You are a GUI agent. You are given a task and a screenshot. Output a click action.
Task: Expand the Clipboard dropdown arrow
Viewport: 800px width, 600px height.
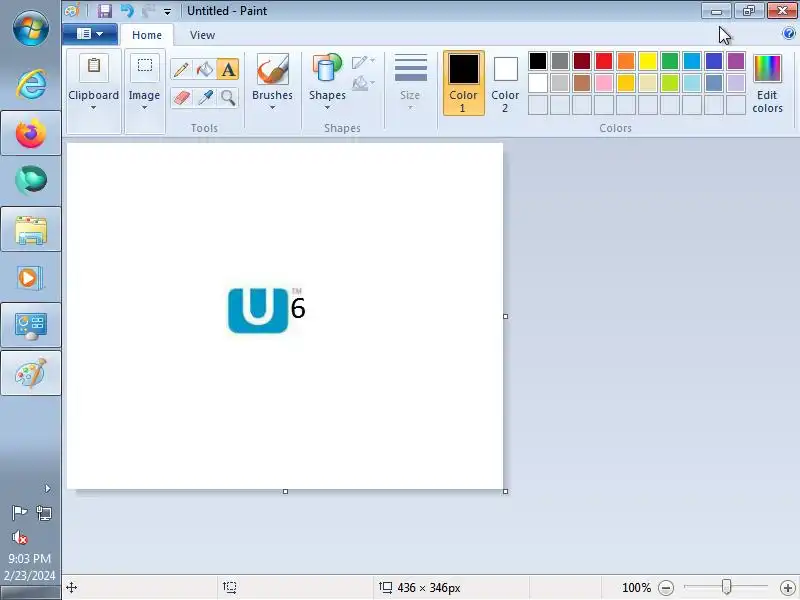(x=93, y=108)
